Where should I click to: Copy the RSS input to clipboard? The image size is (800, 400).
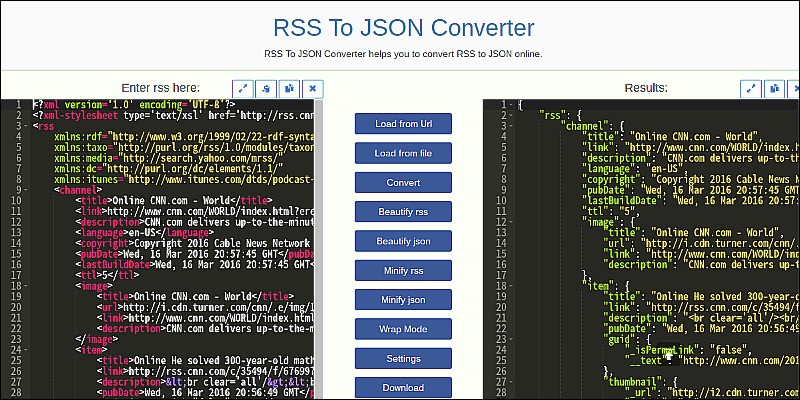click(x=289, y=88)
